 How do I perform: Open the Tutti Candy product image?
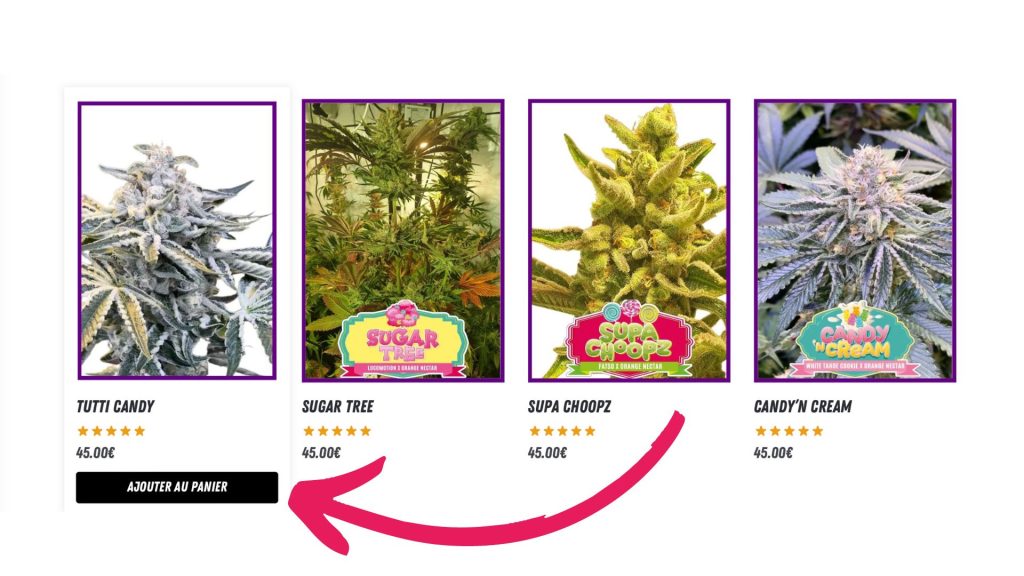coord(177,240)
